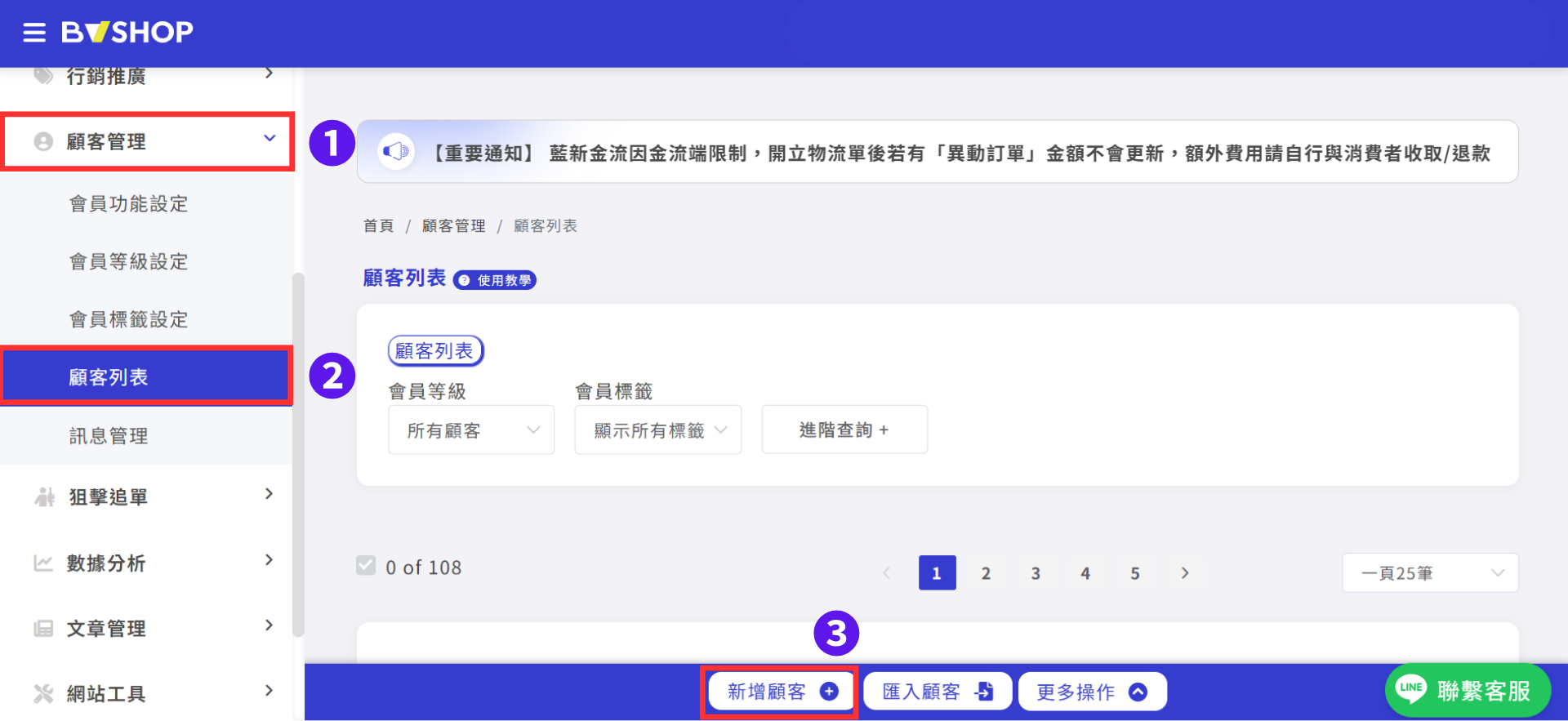The height and width of the screenshot is (721, 1568).
Task: Open the hamburger menu icon
Action: click(x=34, y=33)
